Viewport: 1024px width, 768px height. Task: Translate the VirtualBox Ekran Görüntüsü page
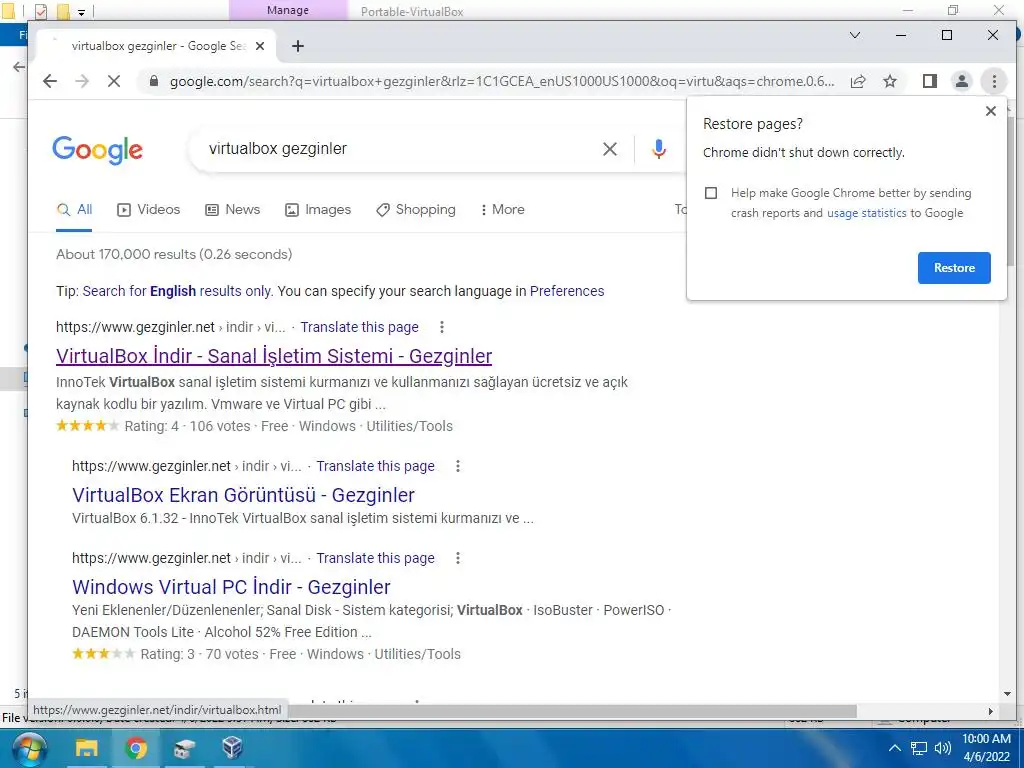376,466
